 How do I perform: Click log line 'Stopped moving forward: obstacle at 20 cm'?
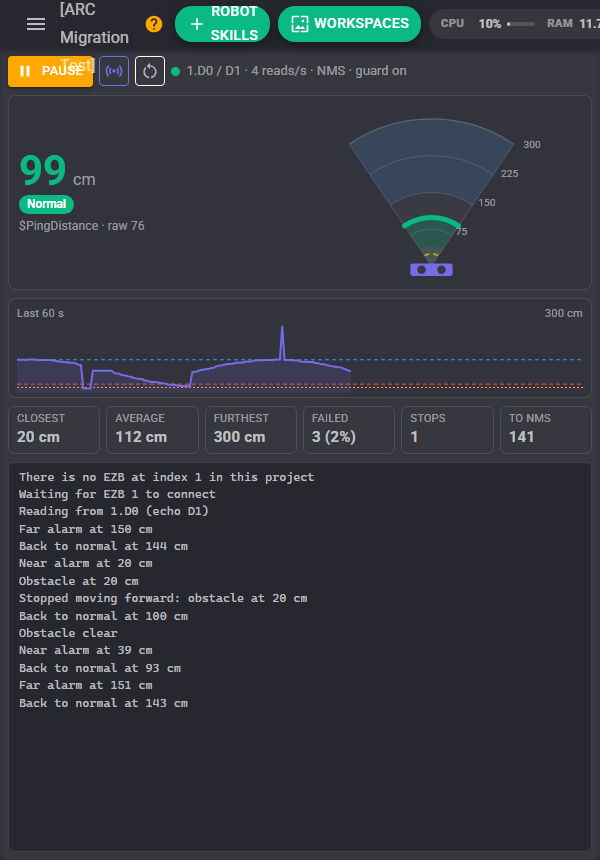pyautogui.click(x=163, y=598)
